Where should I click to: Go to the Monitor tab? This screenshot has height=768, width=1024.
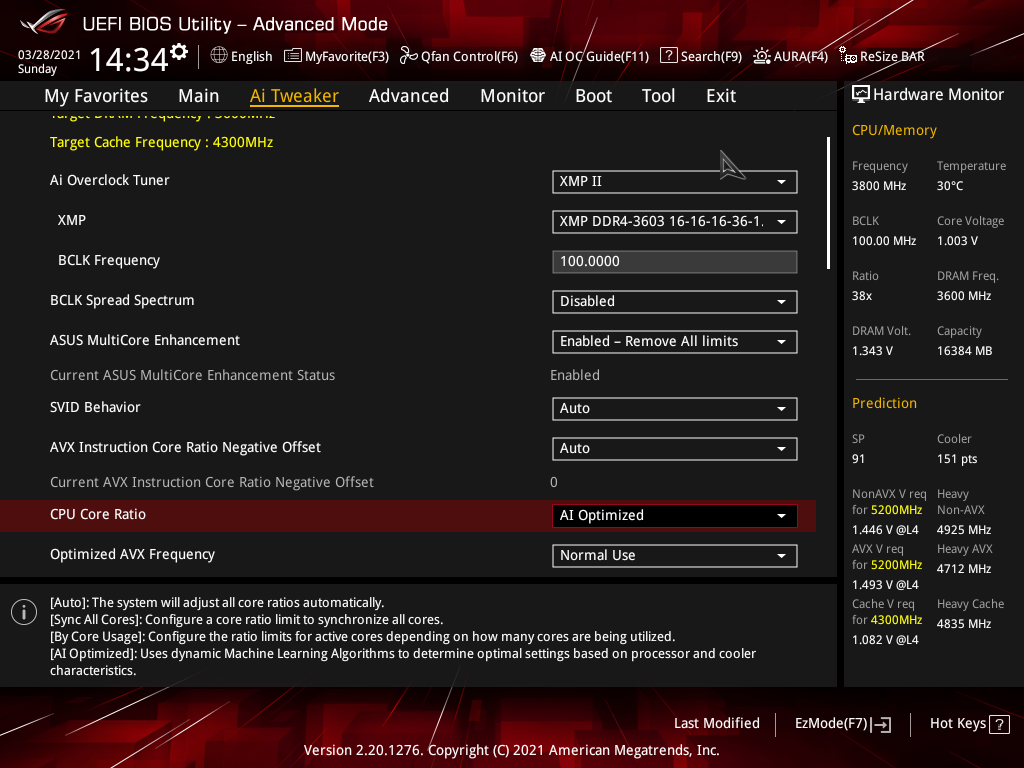tap(513, 96)
